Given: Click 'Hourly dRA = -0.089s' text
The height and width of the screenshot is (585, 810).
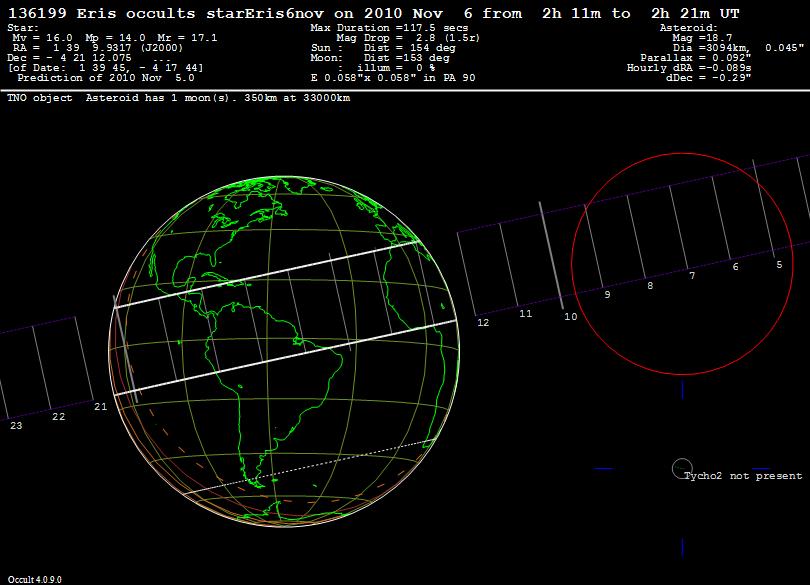Looking at the screenshot, I should tap(689, 68).
